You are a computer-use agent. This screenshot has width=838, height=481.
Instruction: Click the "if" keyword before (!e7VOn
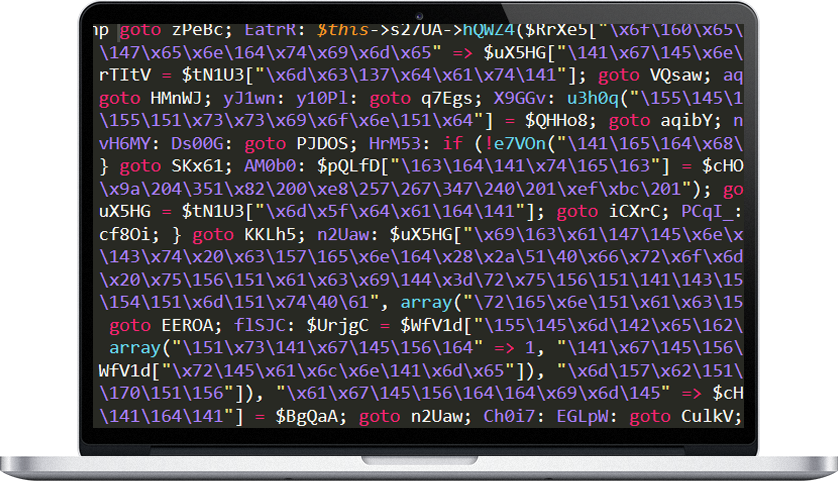452,143
